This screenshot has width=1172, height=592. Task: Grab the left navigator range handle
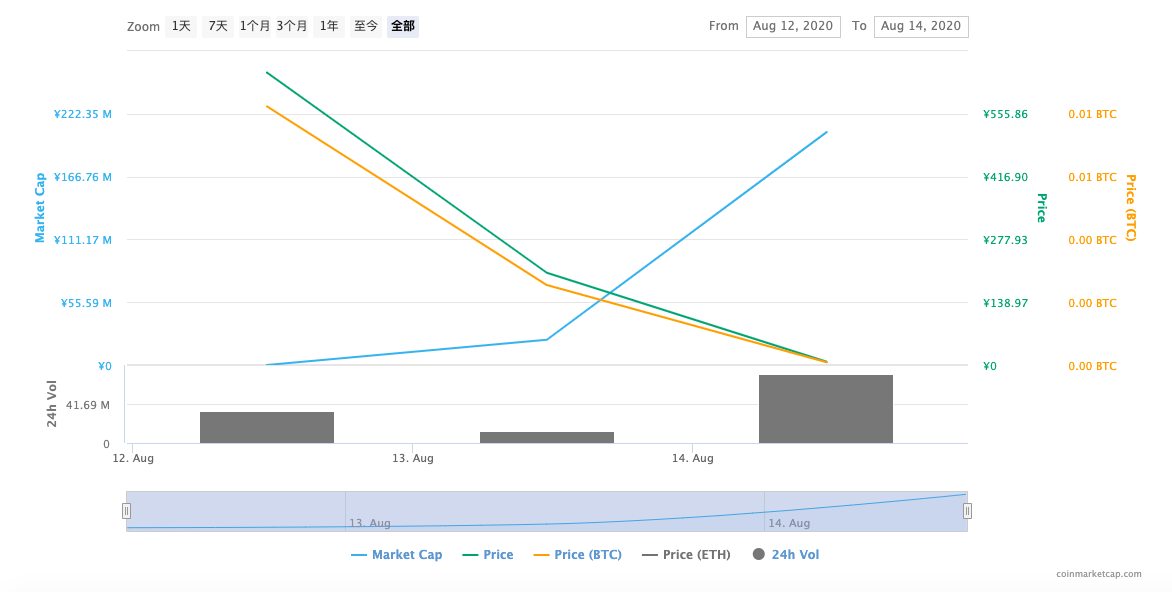126,511
